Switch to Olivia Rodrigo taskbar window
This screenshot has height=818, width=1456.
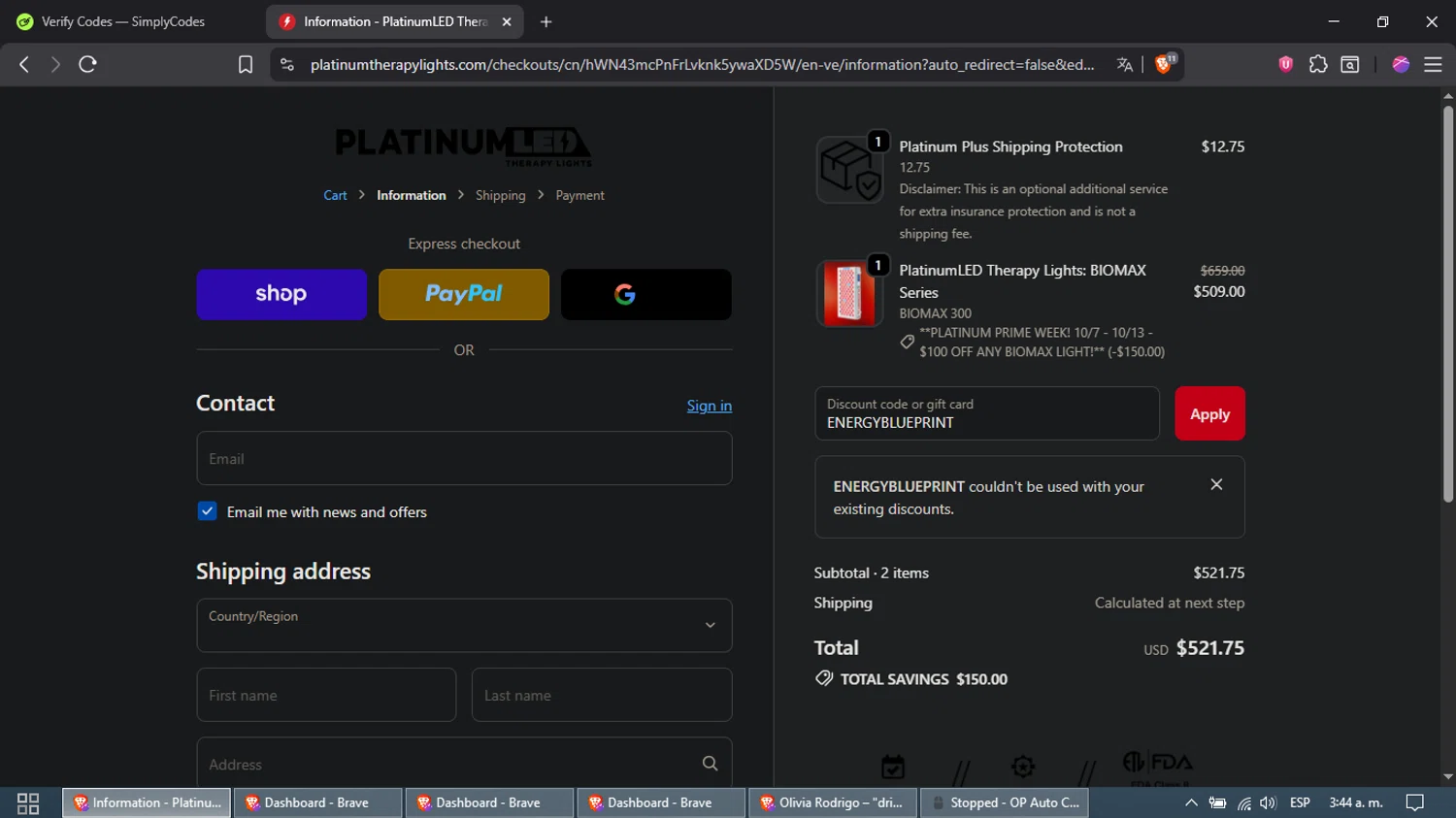[x=833, y=802]
